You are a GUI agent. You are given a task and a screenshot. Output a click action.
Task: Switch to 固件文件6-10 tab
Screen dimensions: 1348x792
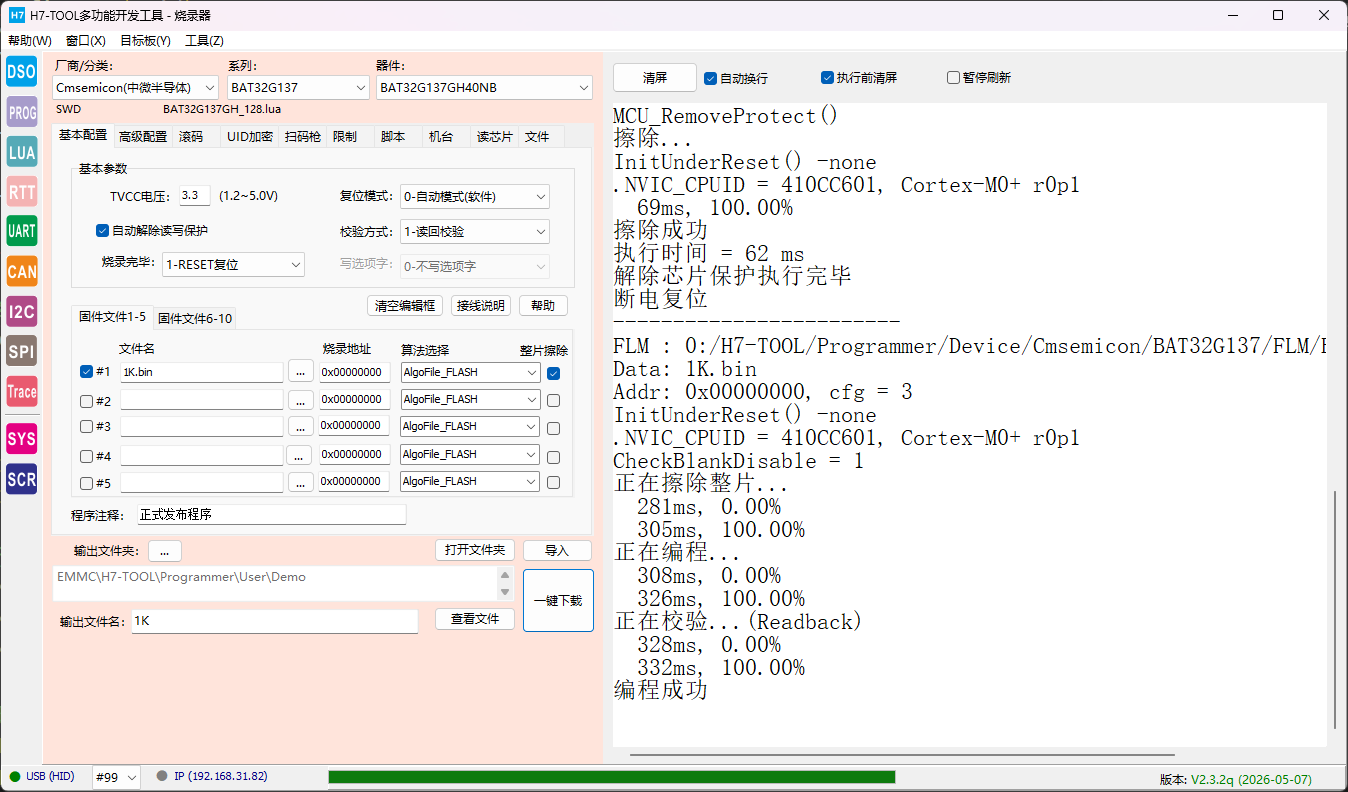coord(195,318)
